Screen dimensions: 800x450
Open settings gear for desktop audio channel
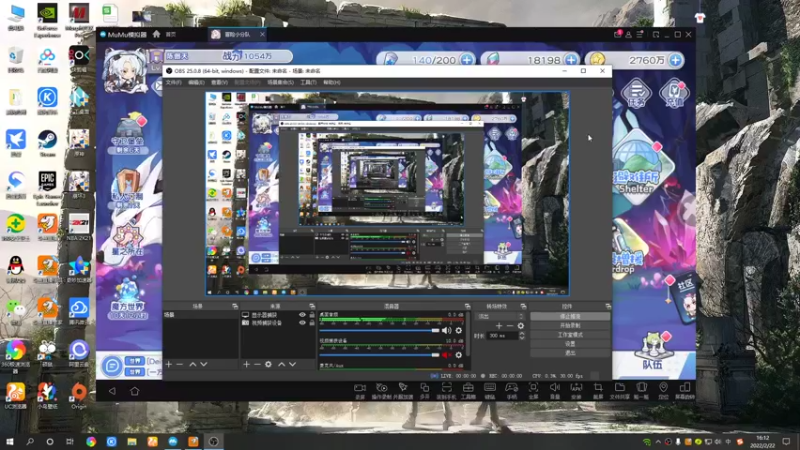[x=459, y=331]
